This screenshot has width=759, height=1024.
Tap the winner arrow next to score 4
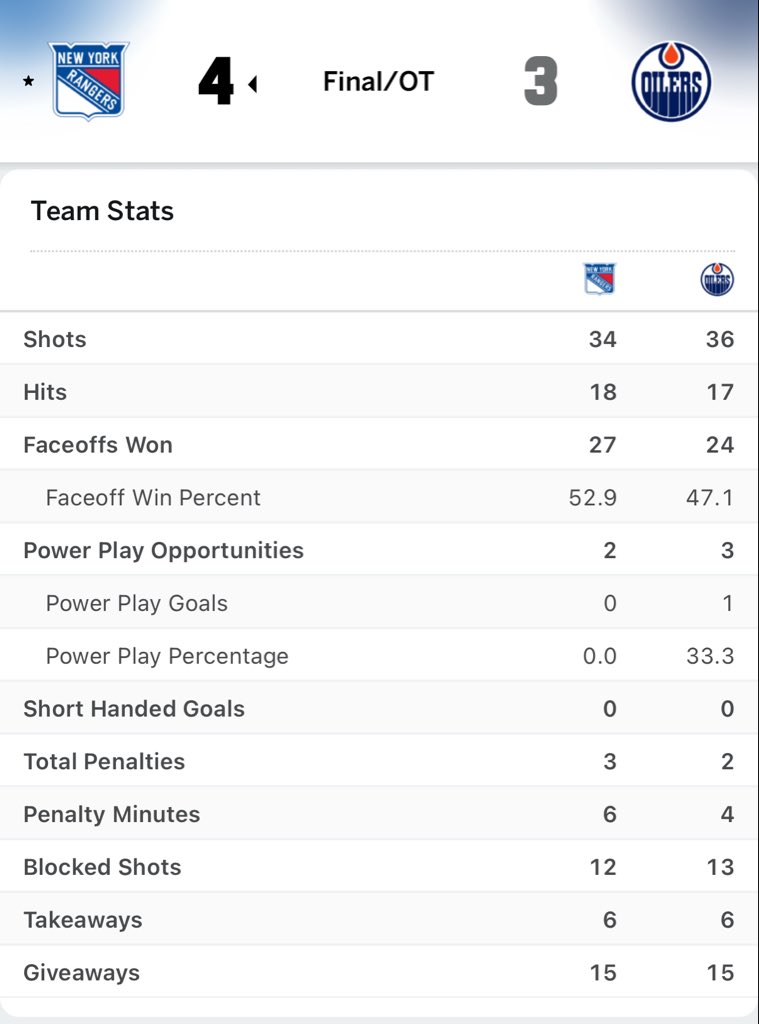coord(253,84)
